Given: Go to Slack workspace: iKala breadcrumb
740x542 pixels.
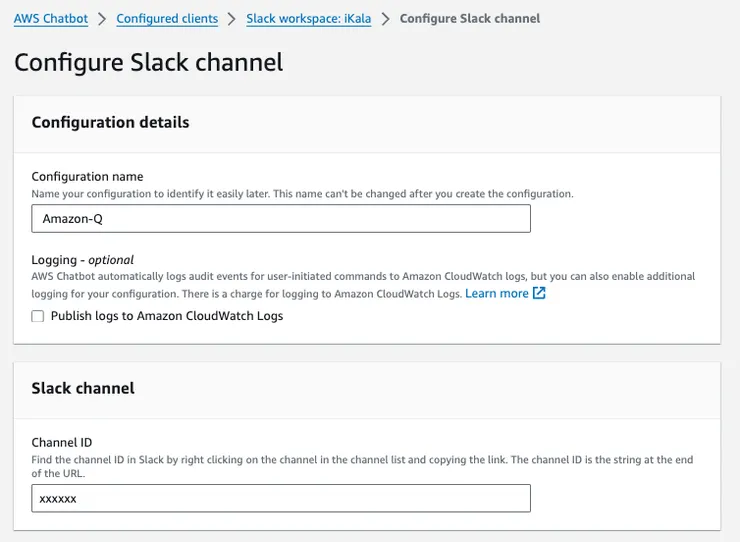Looking at the screenshot, I should click(308, 19).
